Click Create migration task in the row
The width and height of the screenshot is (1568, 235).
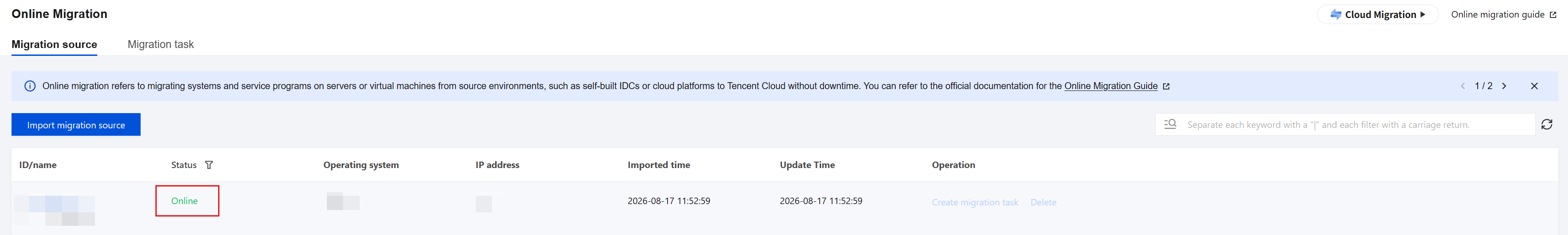975,203
